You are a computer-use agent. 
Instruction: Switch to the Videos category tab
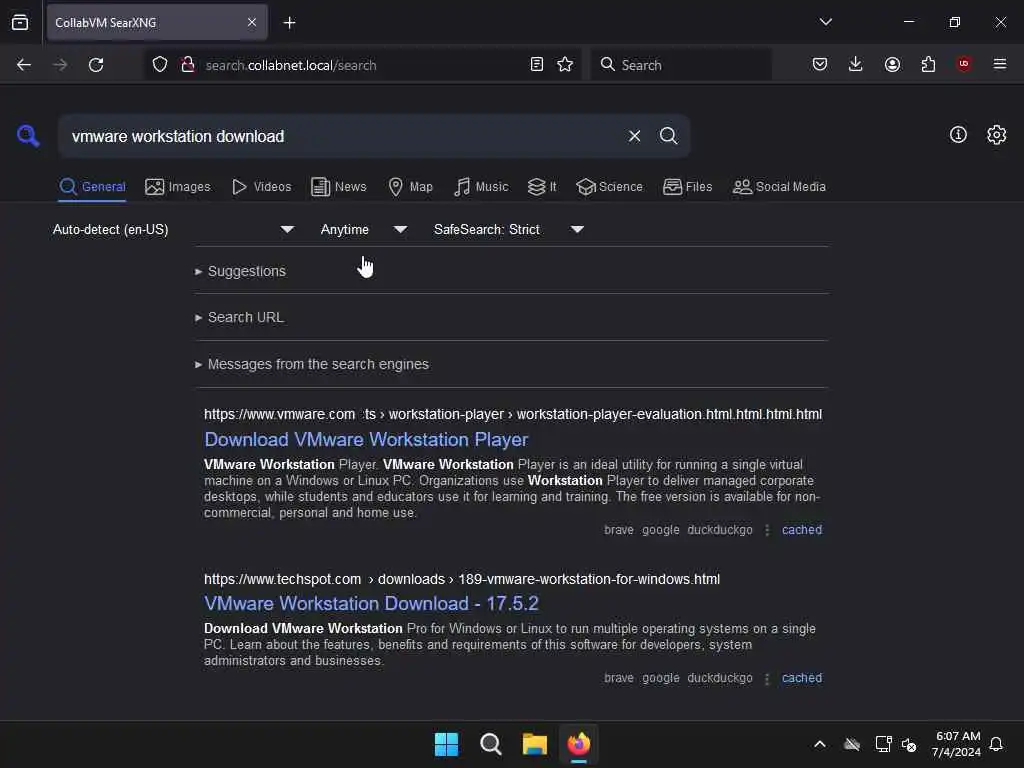coord(262,187)
